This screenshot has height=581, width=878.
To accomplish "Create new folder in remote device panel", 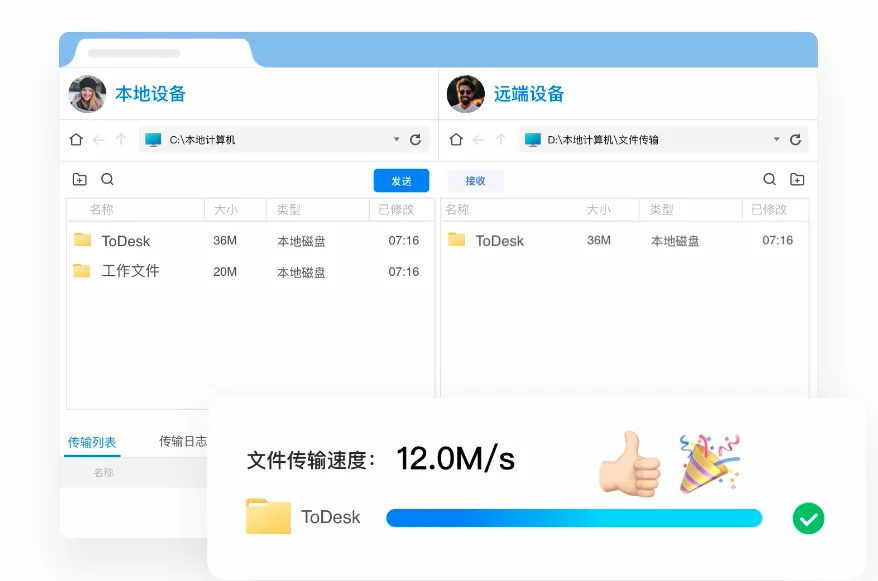I will coord(798,179).
